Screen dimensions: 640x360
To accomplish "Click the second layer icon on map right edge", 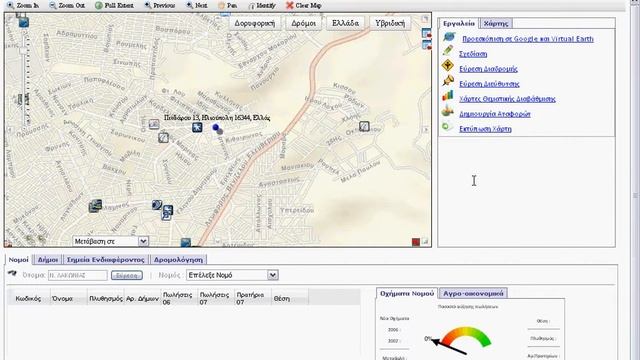I will point(426,45).
